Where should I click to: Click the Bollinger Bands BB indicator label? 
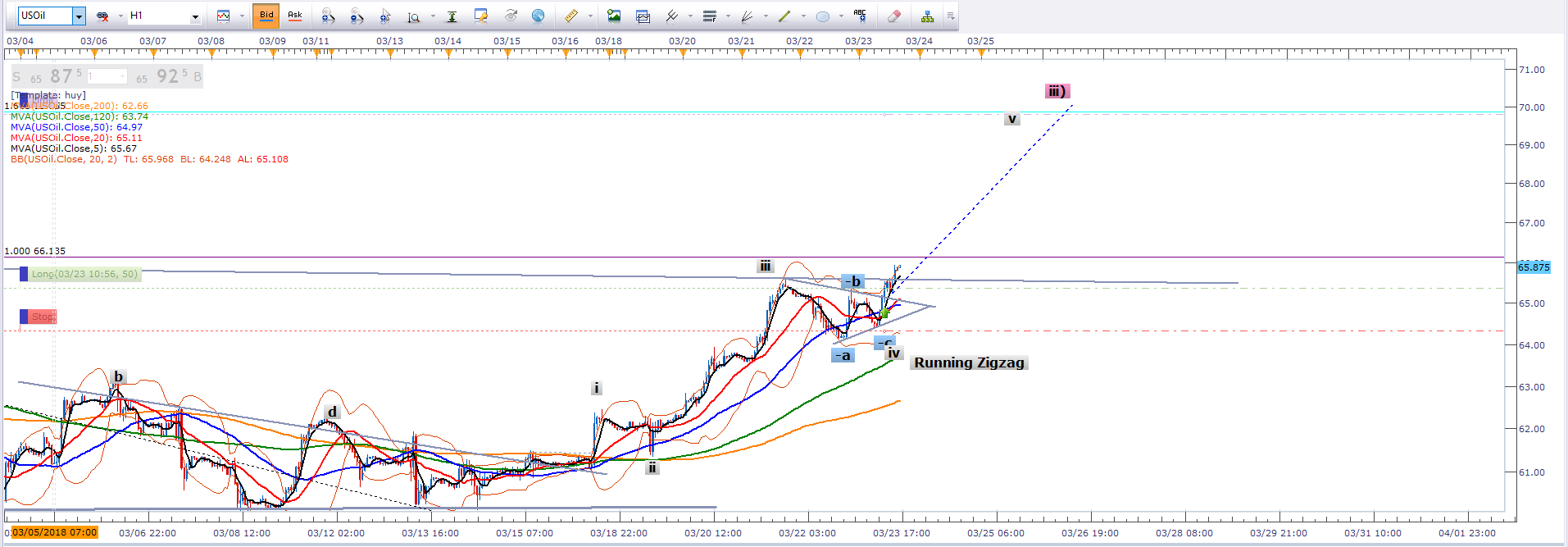pyautogui.click(x=149, y=159)
